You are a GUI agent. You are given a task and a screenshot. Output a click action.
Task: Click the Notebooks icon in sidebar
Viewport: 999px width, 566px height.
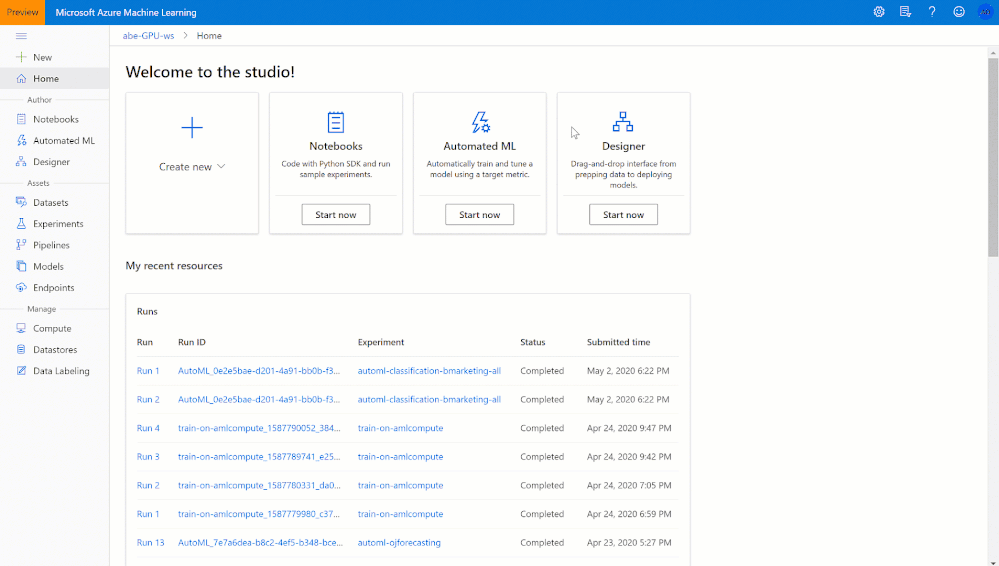click(21, 119)
